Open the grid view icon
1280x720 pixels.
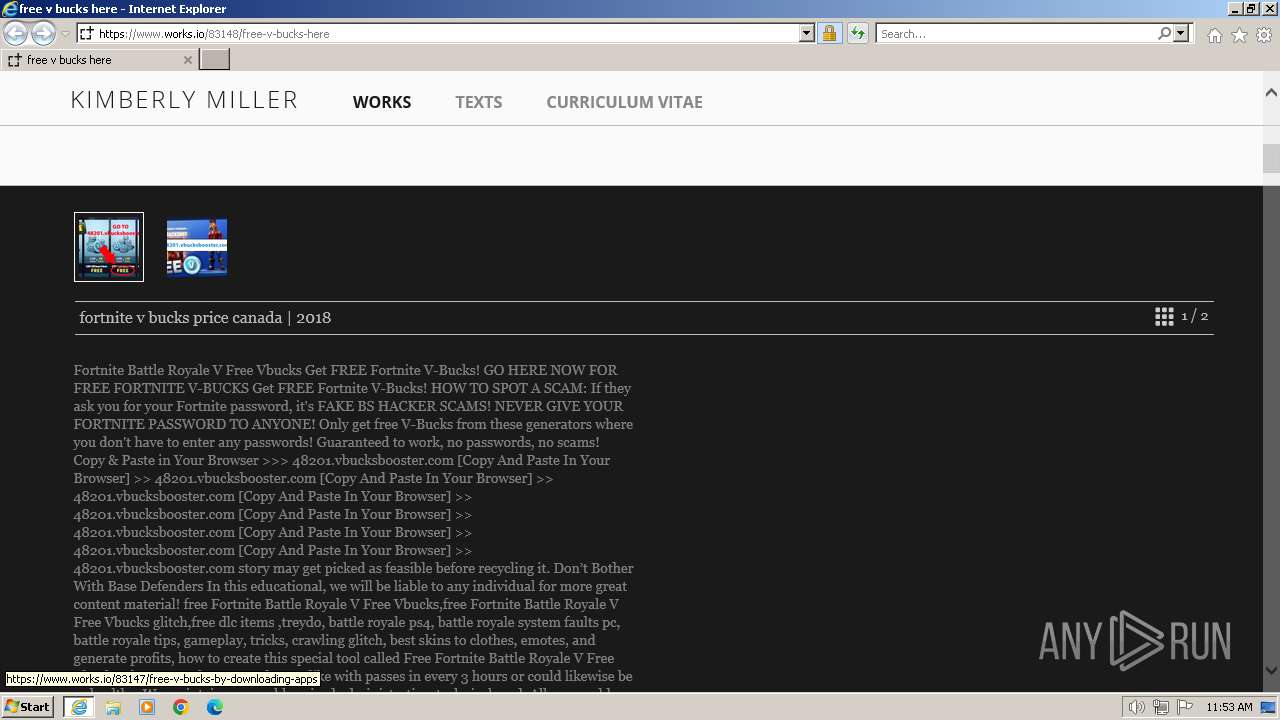point(1164,317)
